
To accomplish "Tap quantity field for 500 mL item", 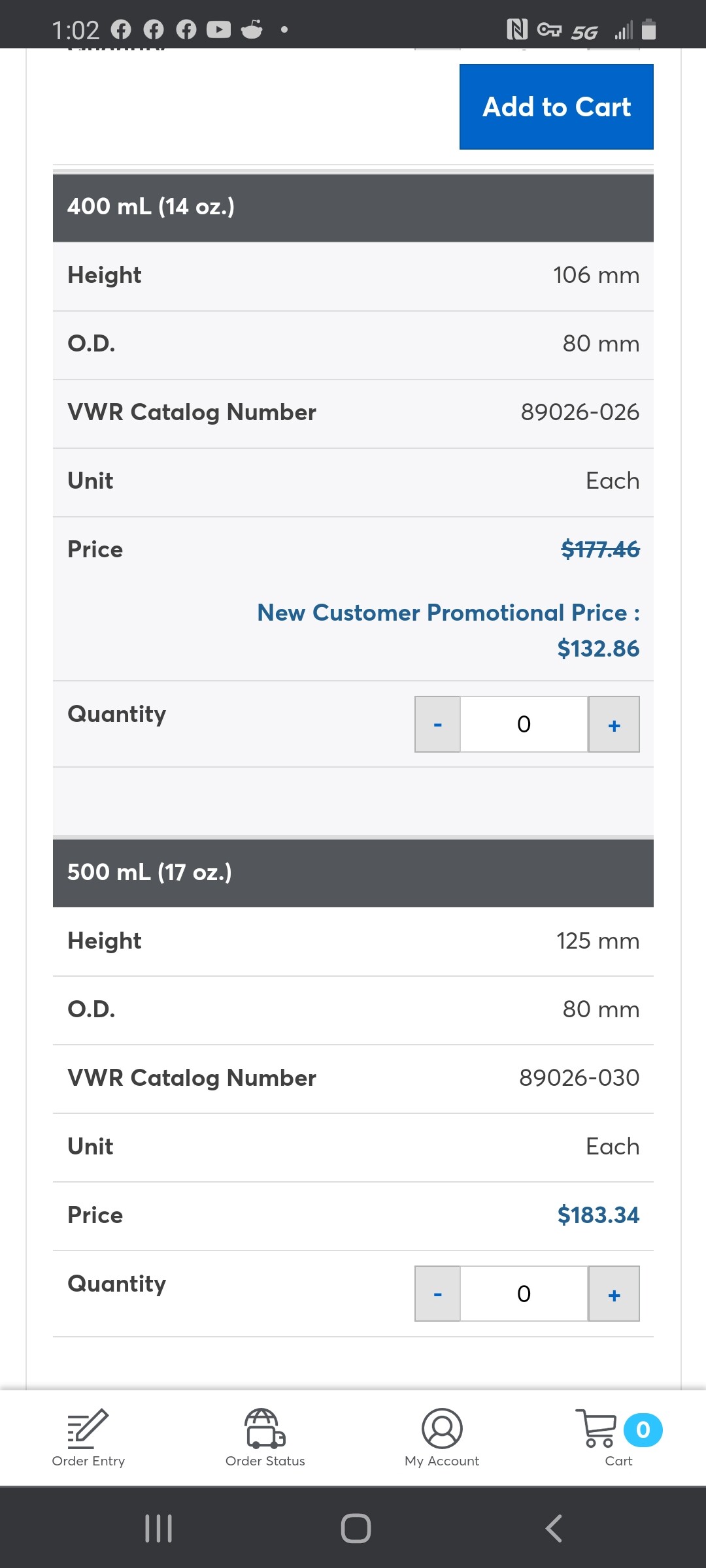I will [x=524, y=1294].
